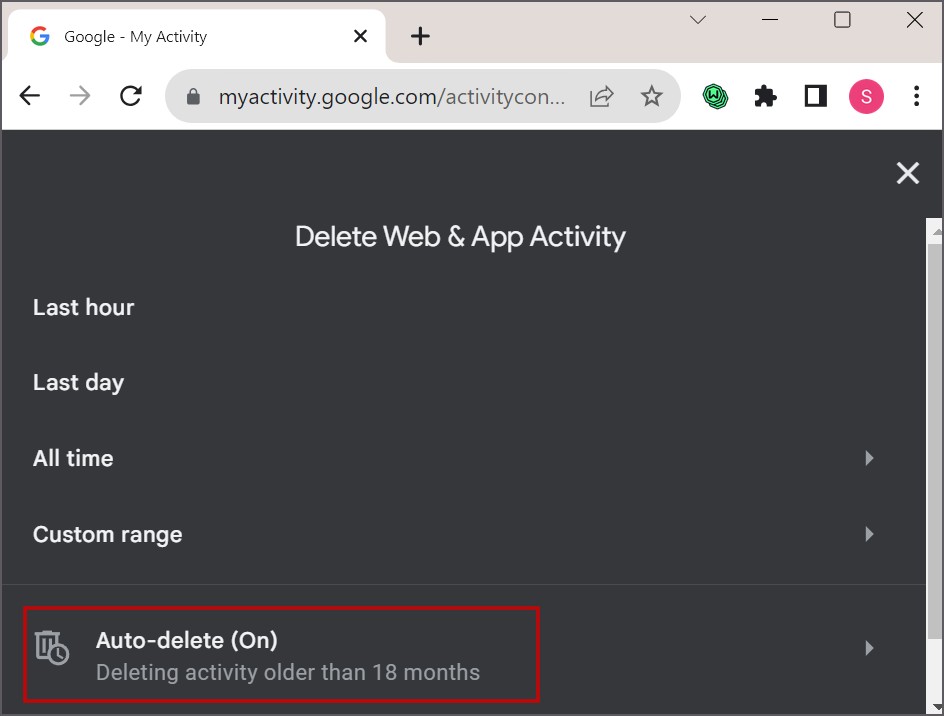Reload the My Activity page

click(x=131, y=96)
